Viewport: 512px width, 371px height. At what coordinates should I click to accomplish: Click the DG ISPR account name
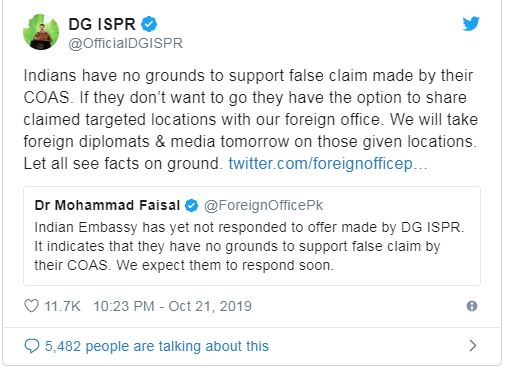(102, 24)
